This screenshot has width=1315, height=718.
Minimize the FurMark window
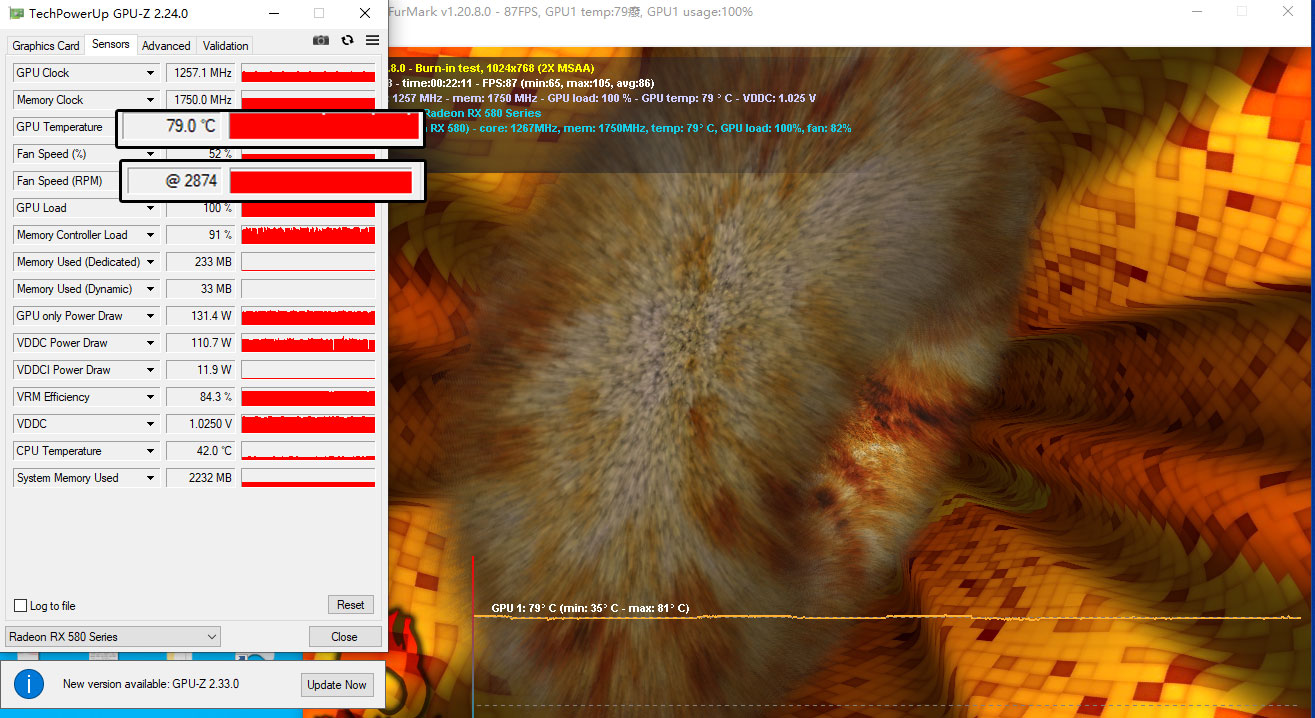pyautogui.click(x=1195, y=12)
